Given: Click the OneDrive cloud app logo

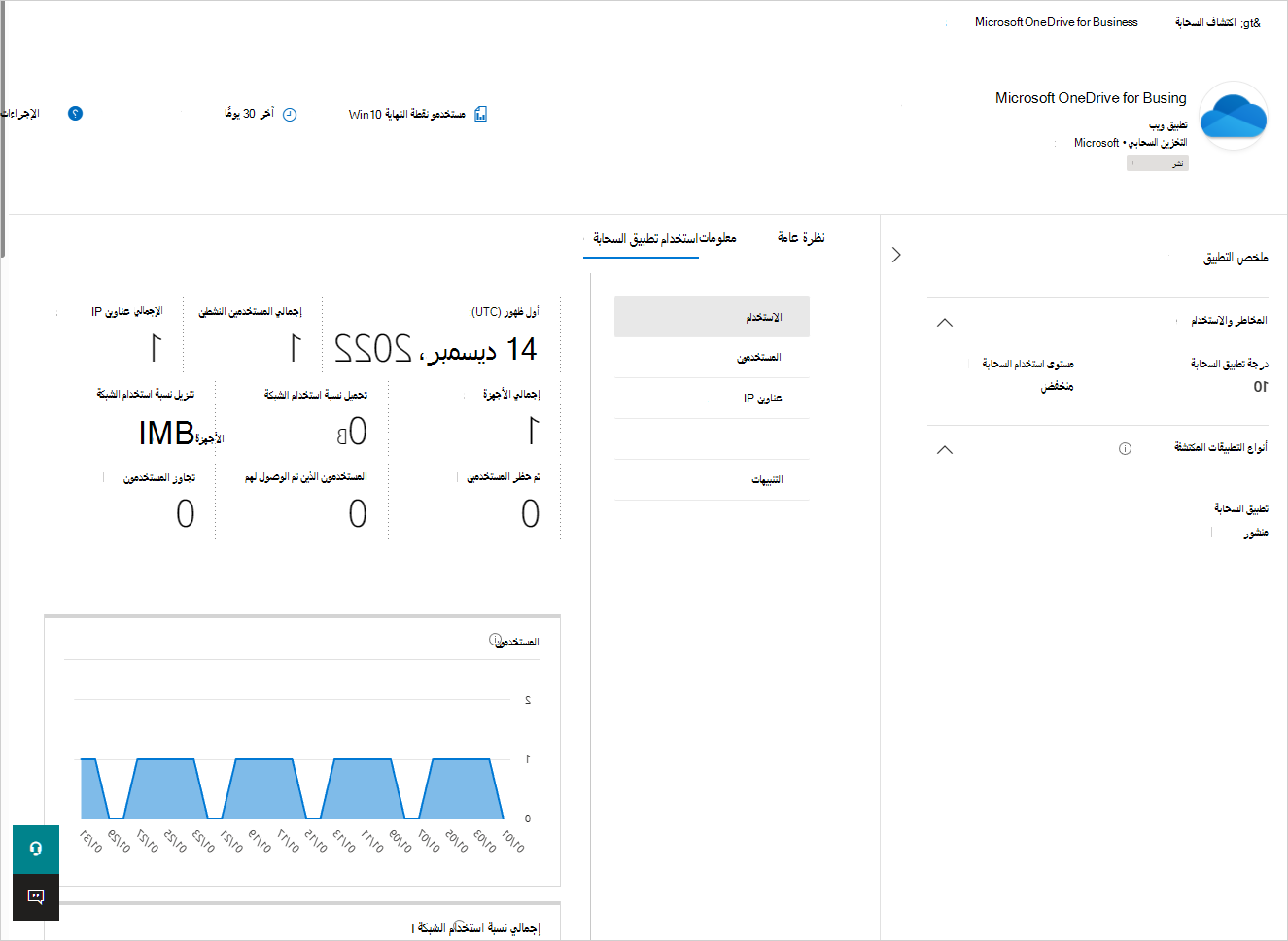Looking at the screenshot, I should click(1234, 116).
